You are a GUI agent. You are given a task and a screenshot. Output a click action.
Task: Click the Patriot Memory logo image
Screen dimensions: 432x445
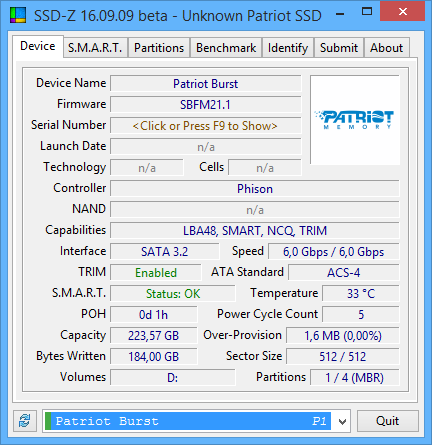(355, 120)
